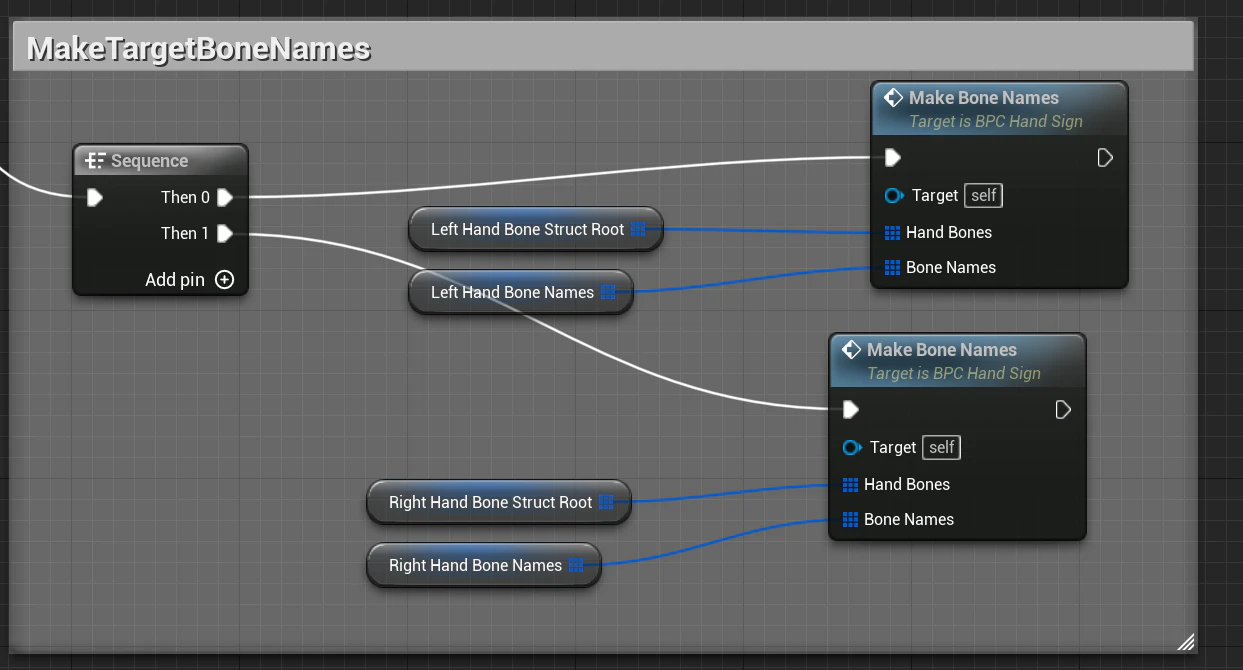Select the Left Hand Bone Struct Root variable label

tap(527, 229)
